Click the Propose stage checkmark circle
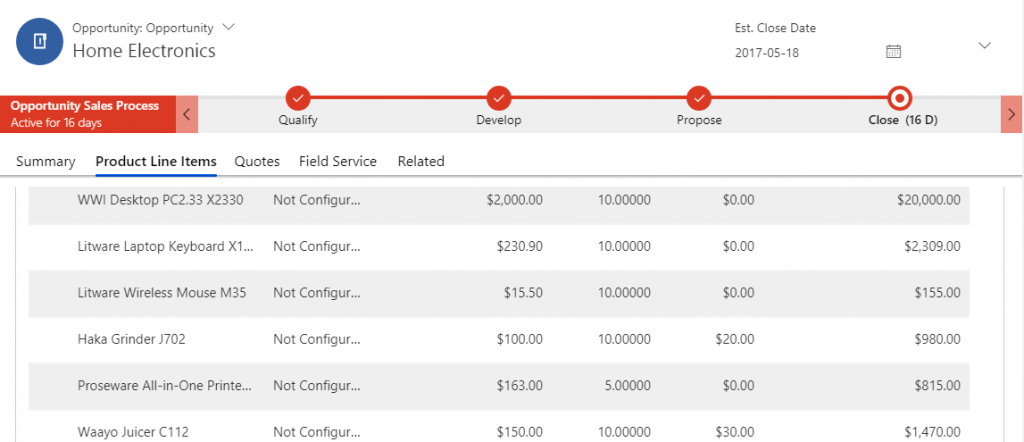The image size is (1024, 442). point(699,98)
